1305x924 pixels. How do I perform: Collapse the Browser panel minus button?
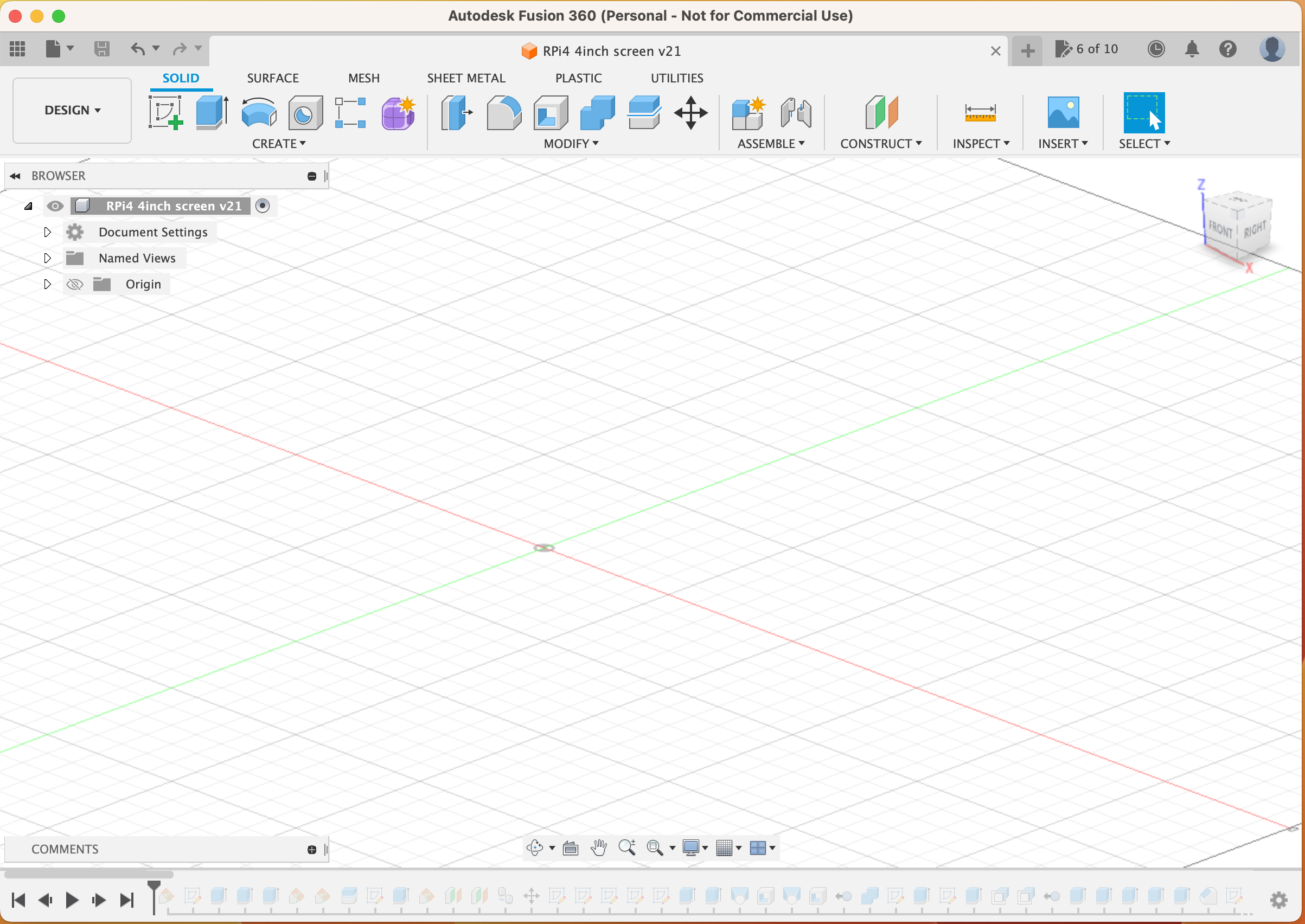point(312,176)
